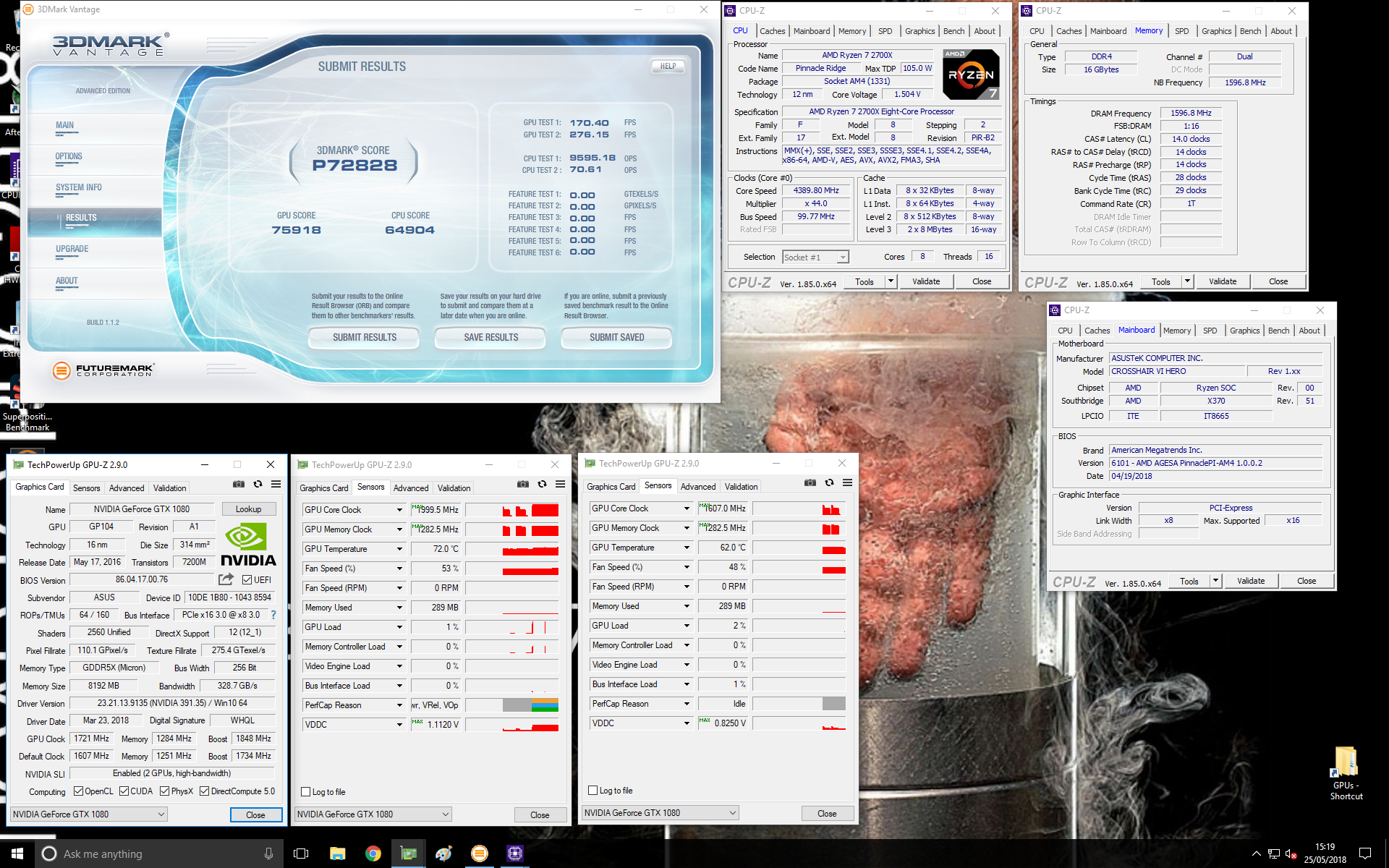Viewport: 1389px width, 868px height.
Task: Toggle the CUDA checkbox
Action: 124,791
